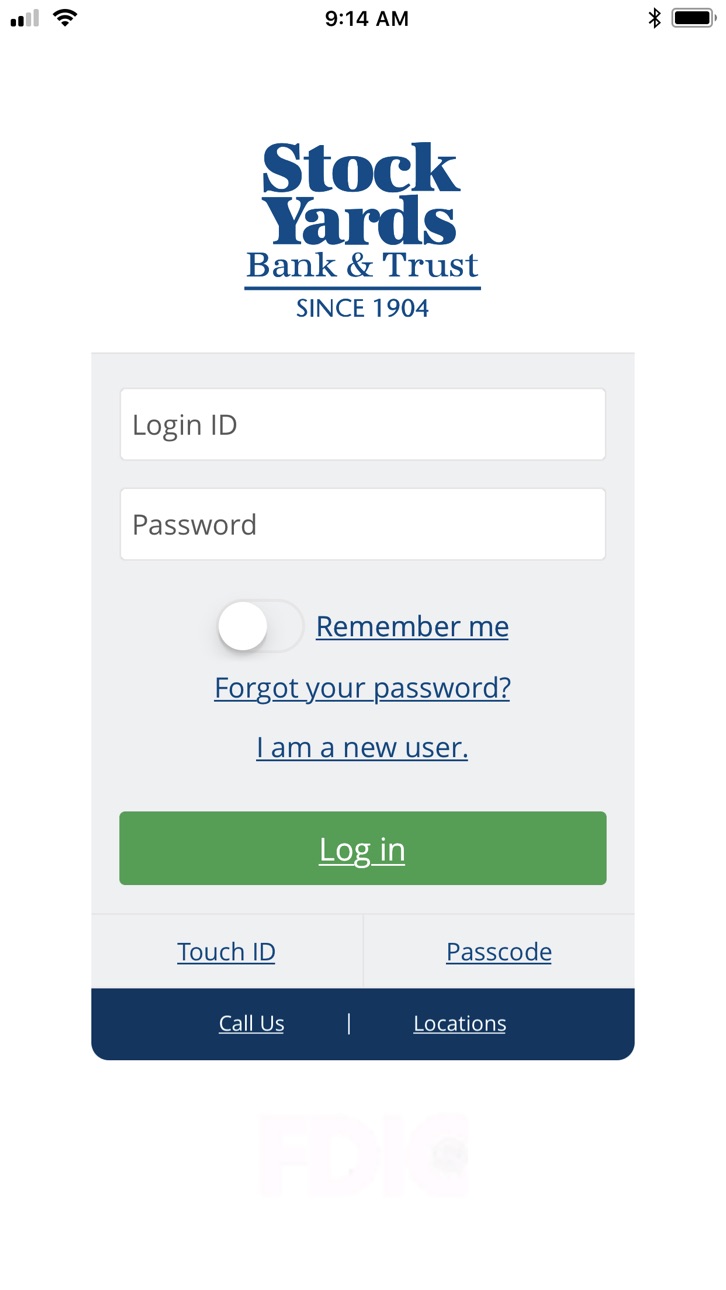Screen dimensions: 726x1290
Task: Tap the SINCE 1904 text under logo
Action: (362, 308)
